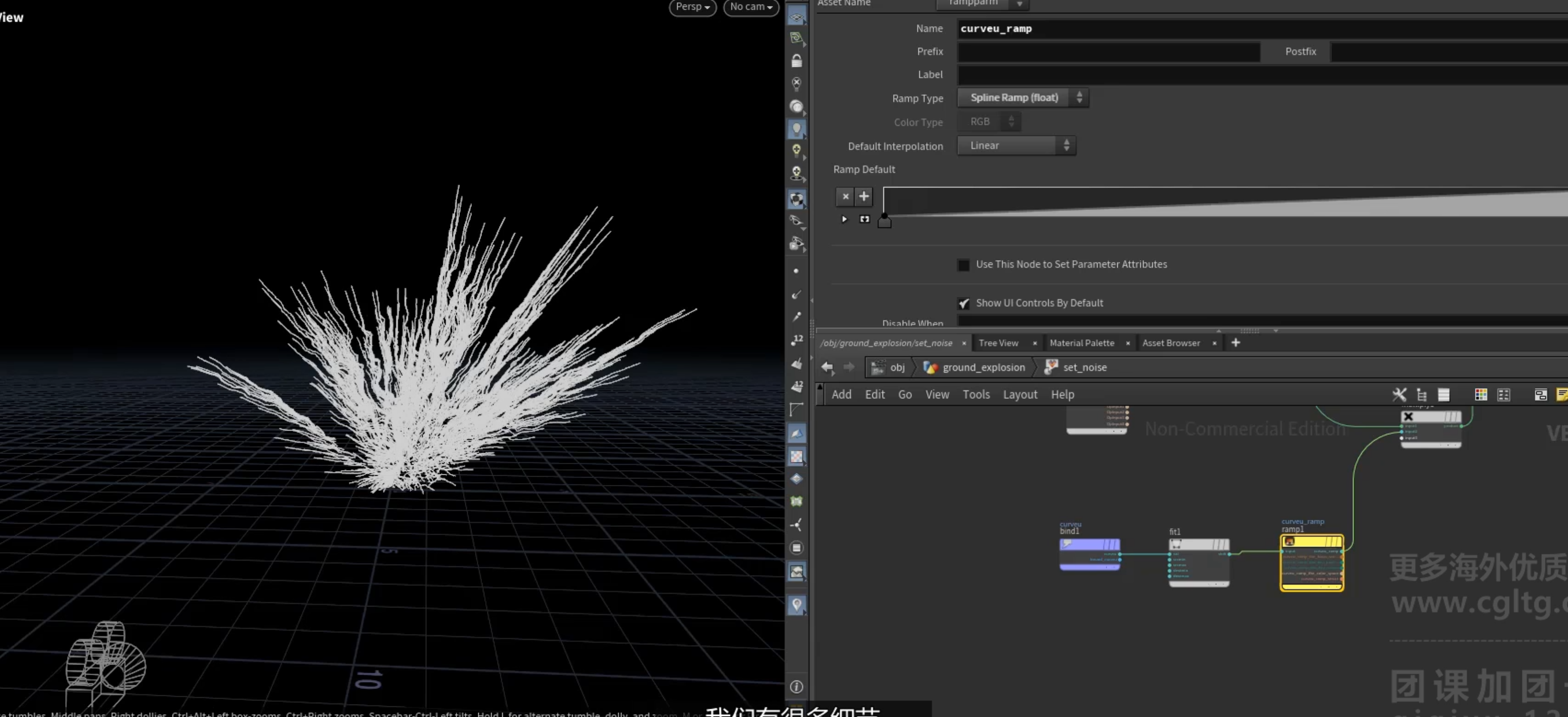Image resolution: width=1568 pixels, height=717 pixels.
Task: Click the info icon at the sidebar bottom
Action: point(796,687)
